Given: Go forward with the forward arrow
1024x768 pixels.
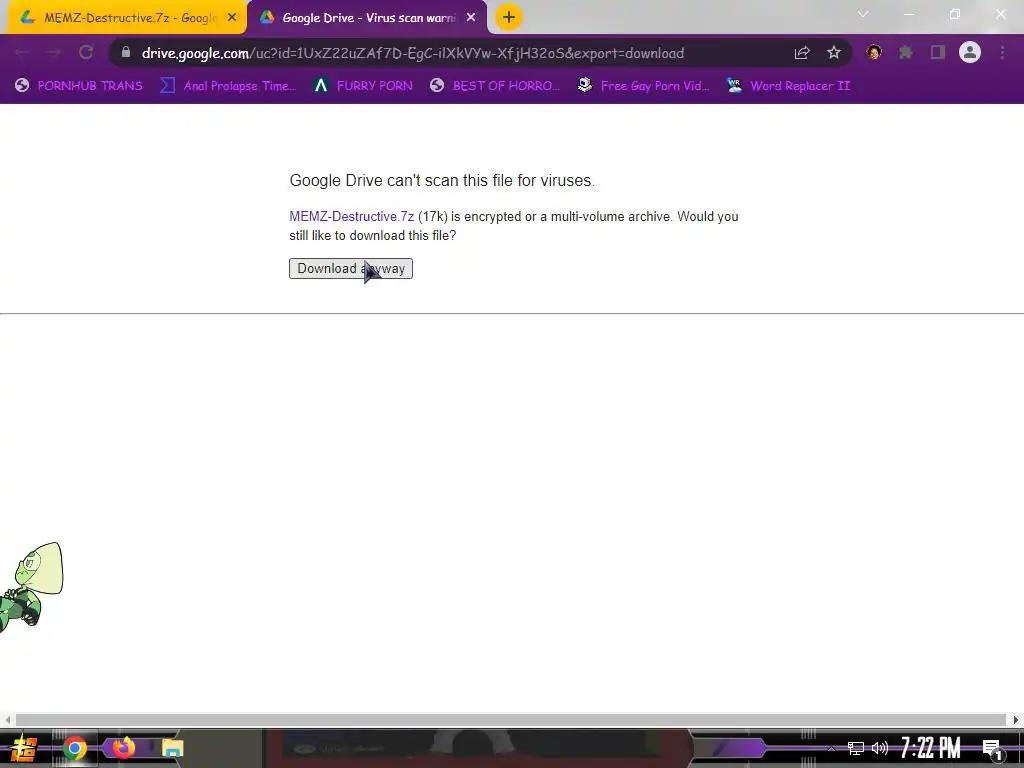Looking at the screenshot, I should click(x=54, y=52).
